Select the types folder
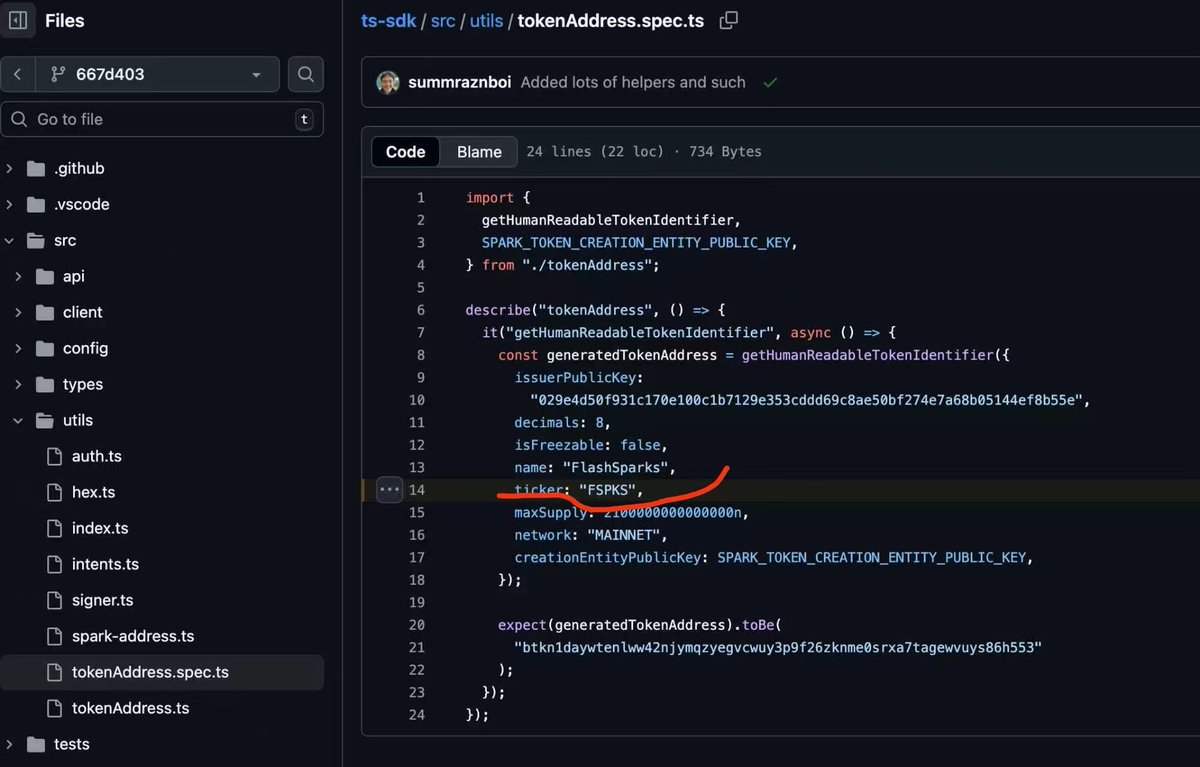Viewport: 1200px width, 767px height. [x=83, y=385]
